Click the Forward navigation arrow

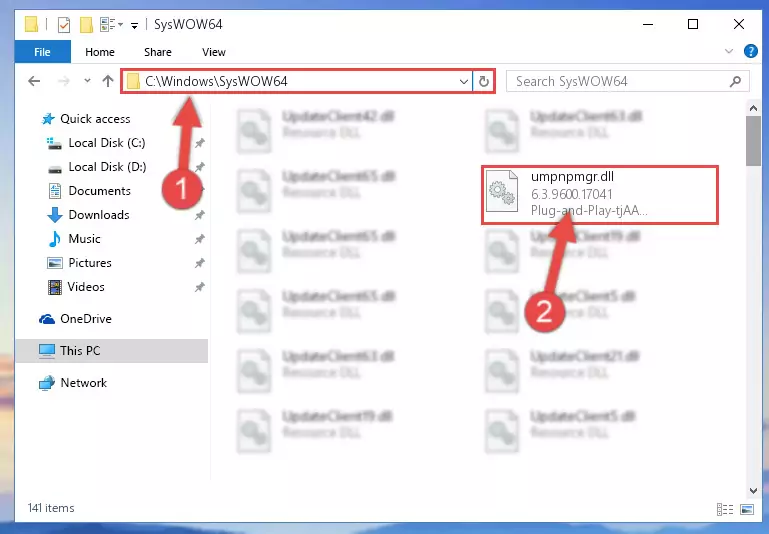pos(64,81)
